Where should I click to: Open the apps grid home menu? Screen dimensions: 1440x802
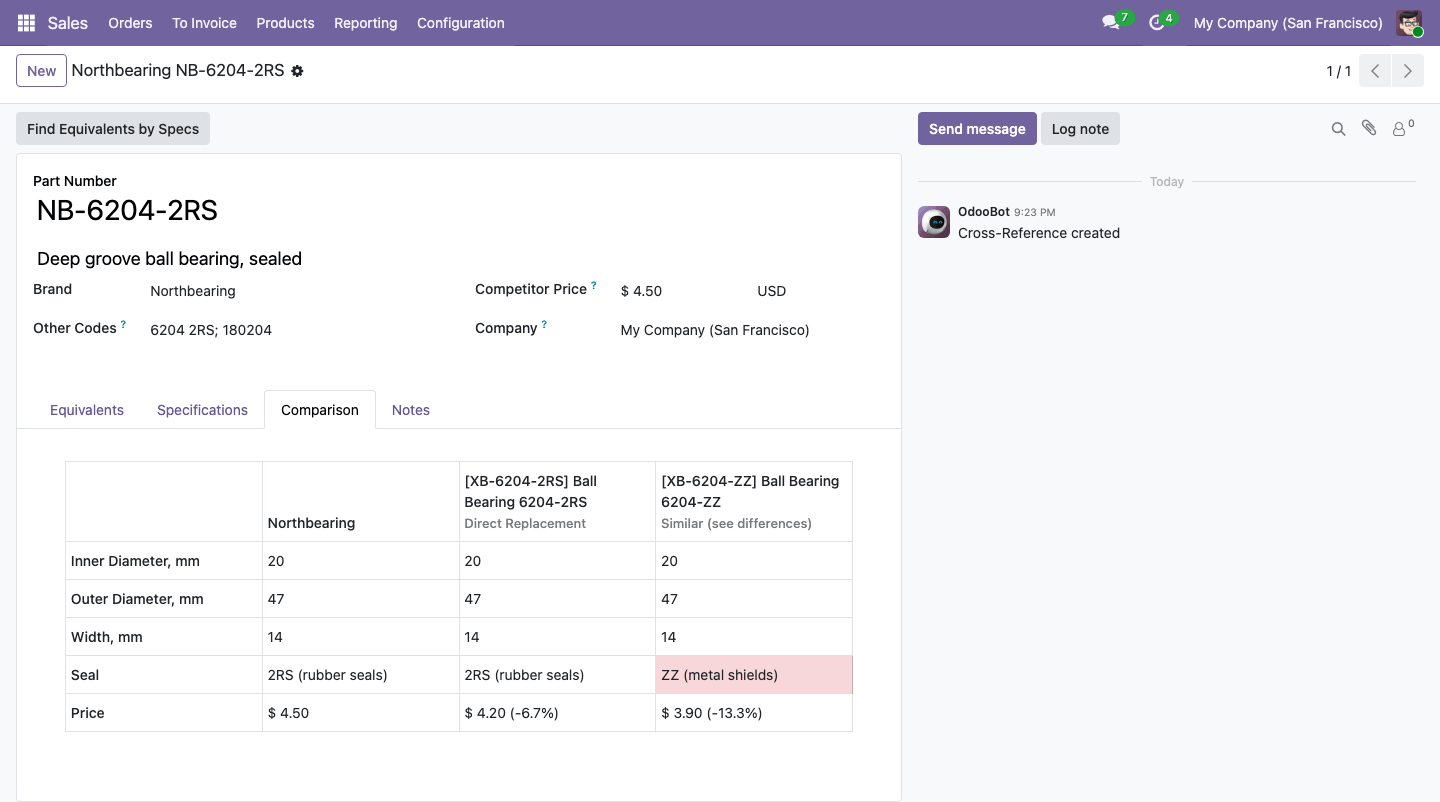(26, 23)
